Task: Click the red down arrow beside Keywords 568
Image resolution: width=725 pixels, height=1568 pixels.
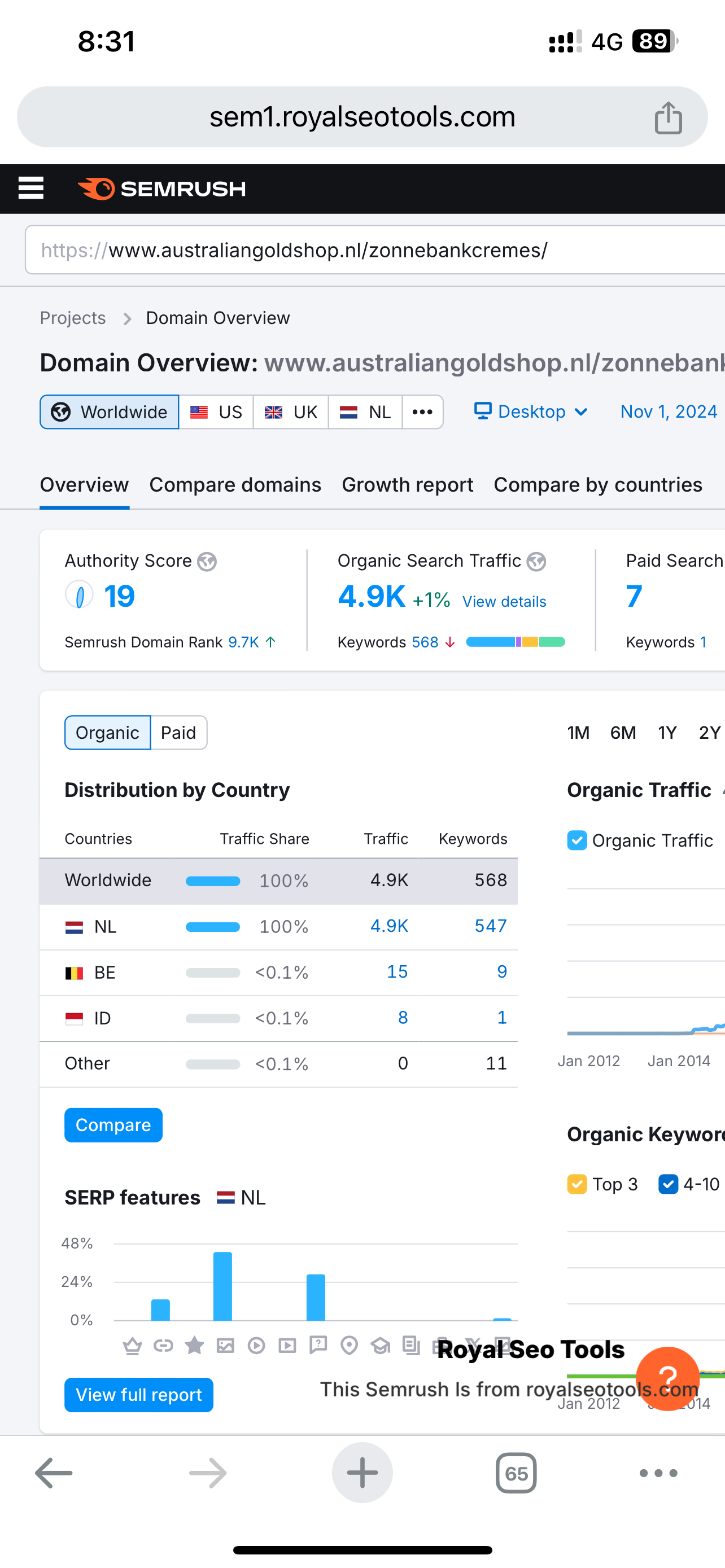Action: [x=450, y=642]
